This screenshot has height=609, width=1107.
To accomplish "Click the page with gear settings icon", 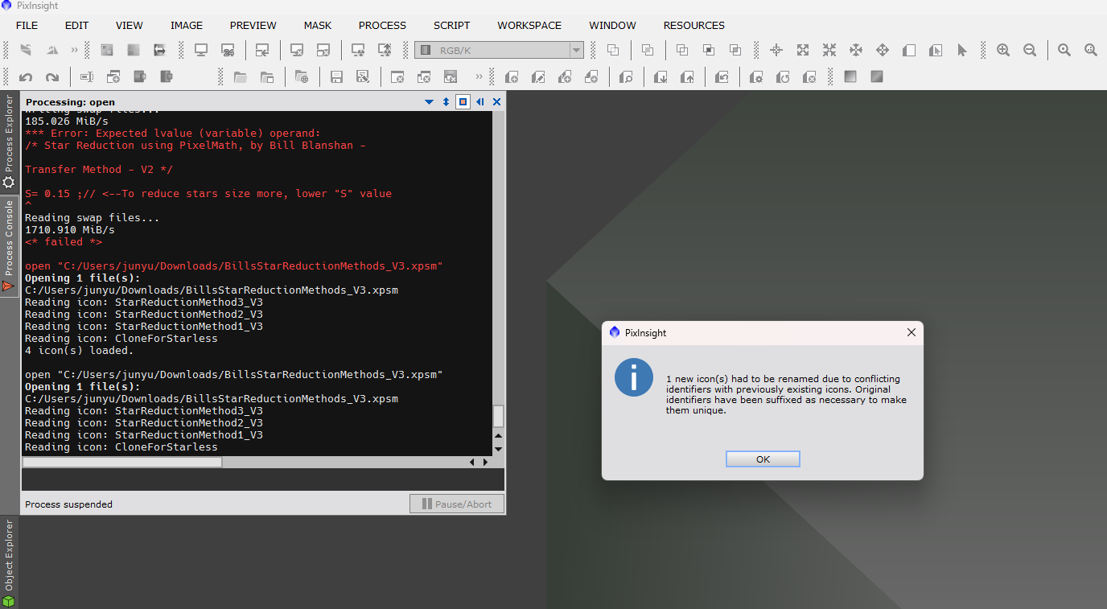I will (x=756, y=77).
